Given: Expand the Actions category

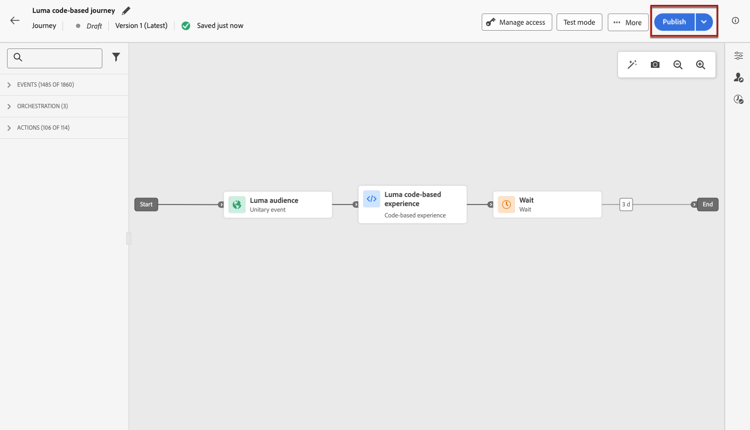Looking at the screenshot, I should pyautogui.click(x=64, y=128).
